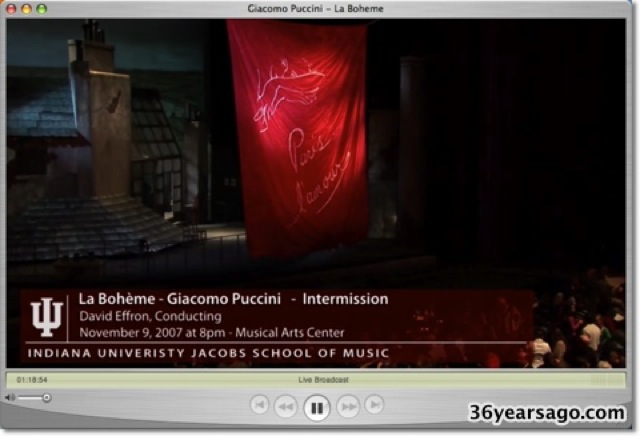Adjust the volume slider knob
The image size is (640, 436).
pyautogui.click(x=47, y=397)
